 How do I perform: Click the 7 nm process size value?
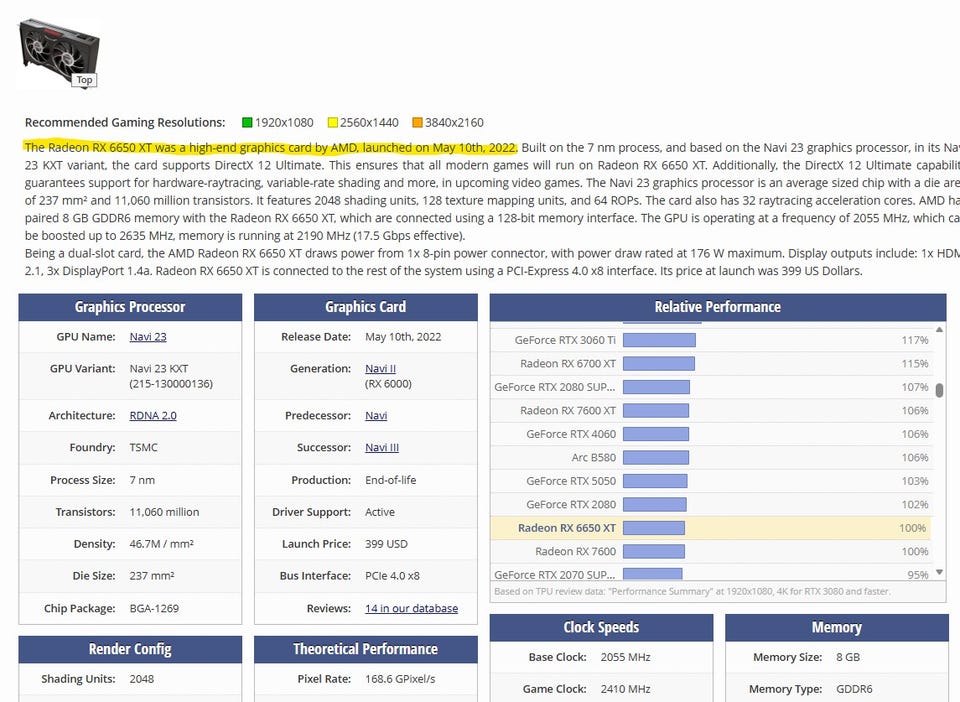142,480
